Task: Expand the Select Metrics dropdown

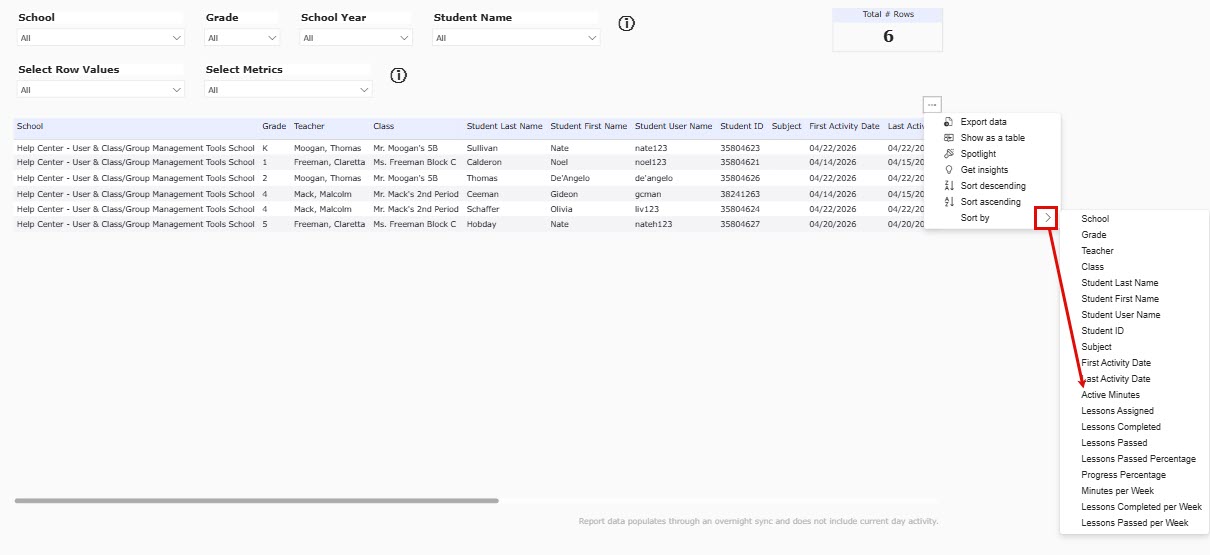Action: pos(288,90)
